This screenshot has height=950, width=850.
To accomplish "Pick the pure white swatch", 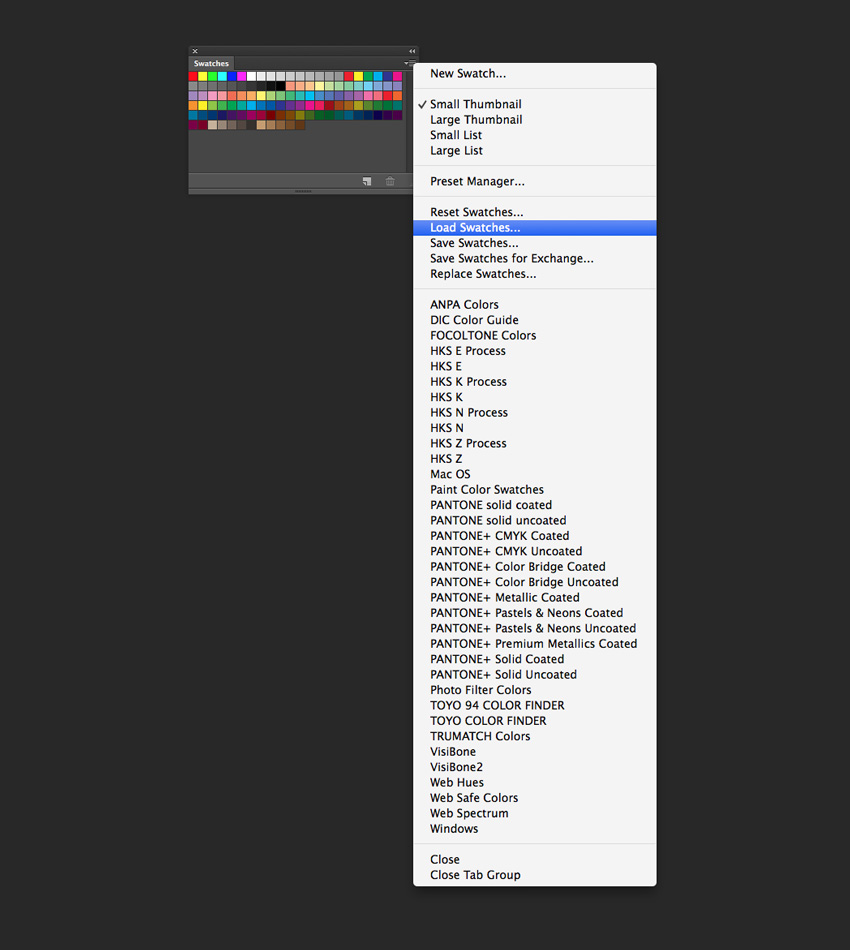I will point(251,76).
